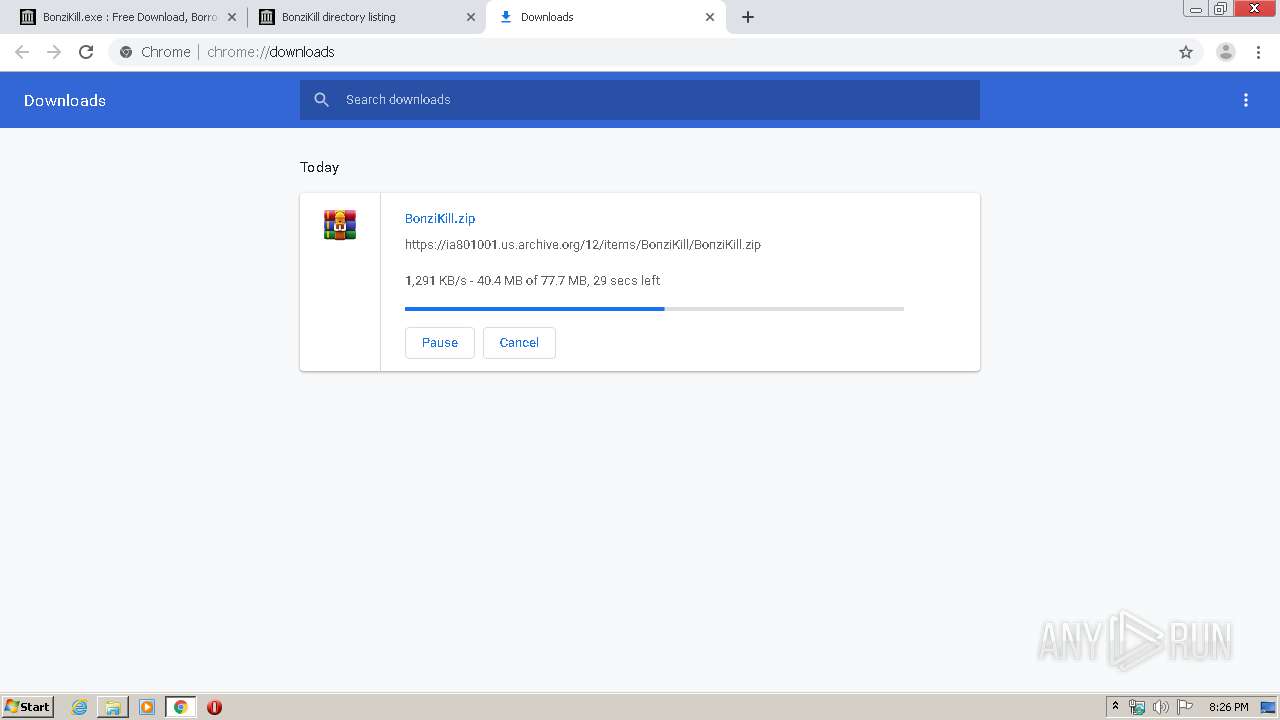The image size is (1280, 720).
Task: Show hidden system tray icons
Action: (1116, 707)
